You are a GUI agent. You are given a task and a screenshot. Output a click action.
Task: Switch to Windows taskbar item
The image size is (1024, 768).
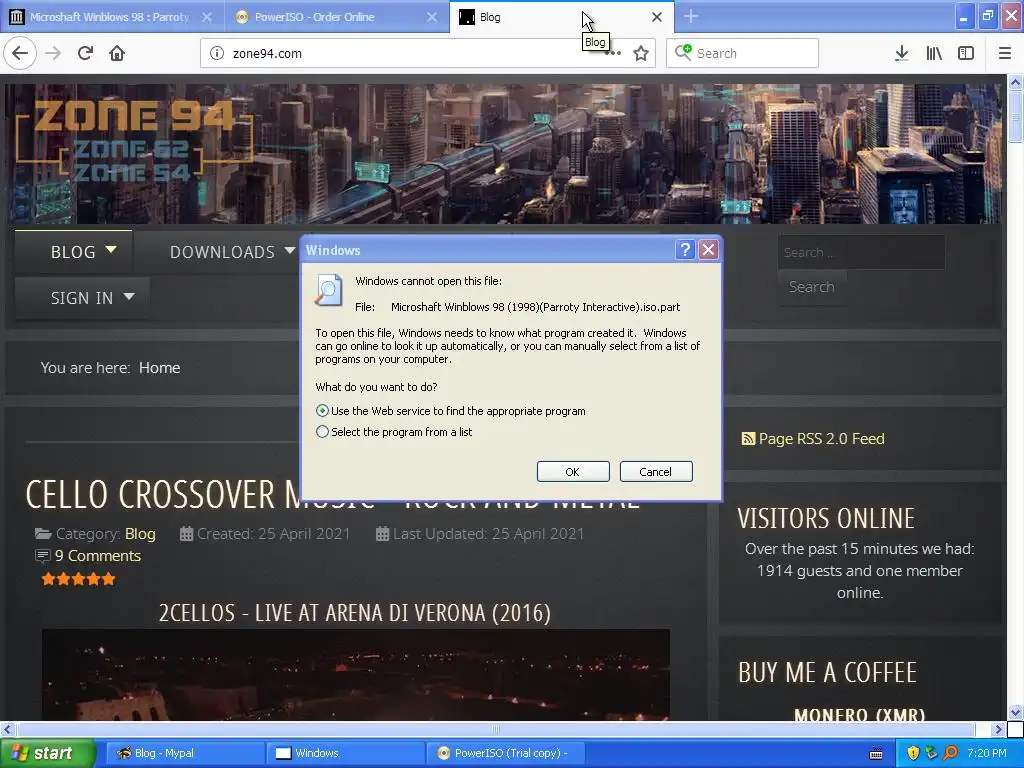click(x=346, y=753)
